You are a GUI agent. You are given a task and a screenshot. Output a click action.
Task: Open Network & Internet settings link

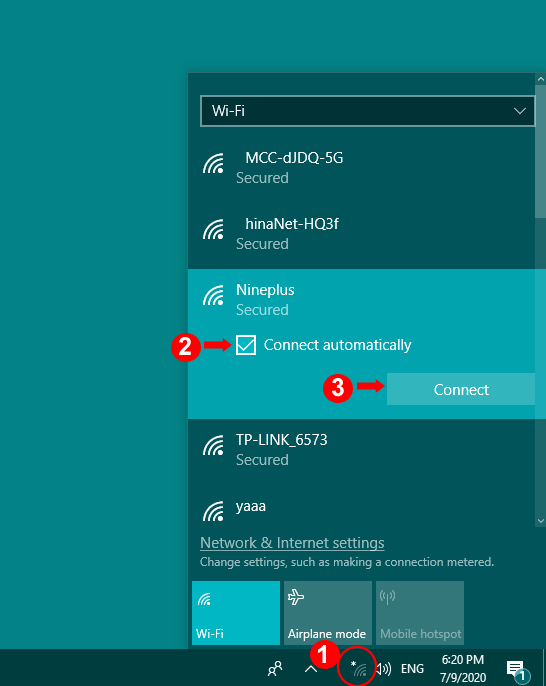(292, 543)
